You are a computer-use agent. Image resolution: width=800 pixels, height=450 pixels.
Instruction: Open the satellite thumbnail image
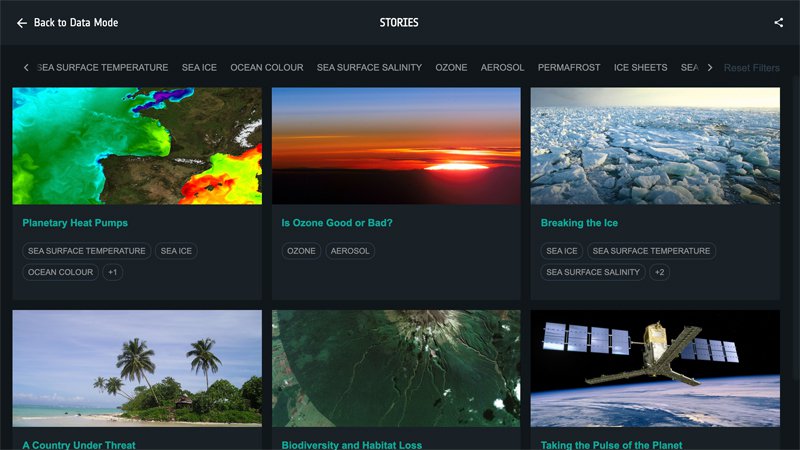coord(655,368)
